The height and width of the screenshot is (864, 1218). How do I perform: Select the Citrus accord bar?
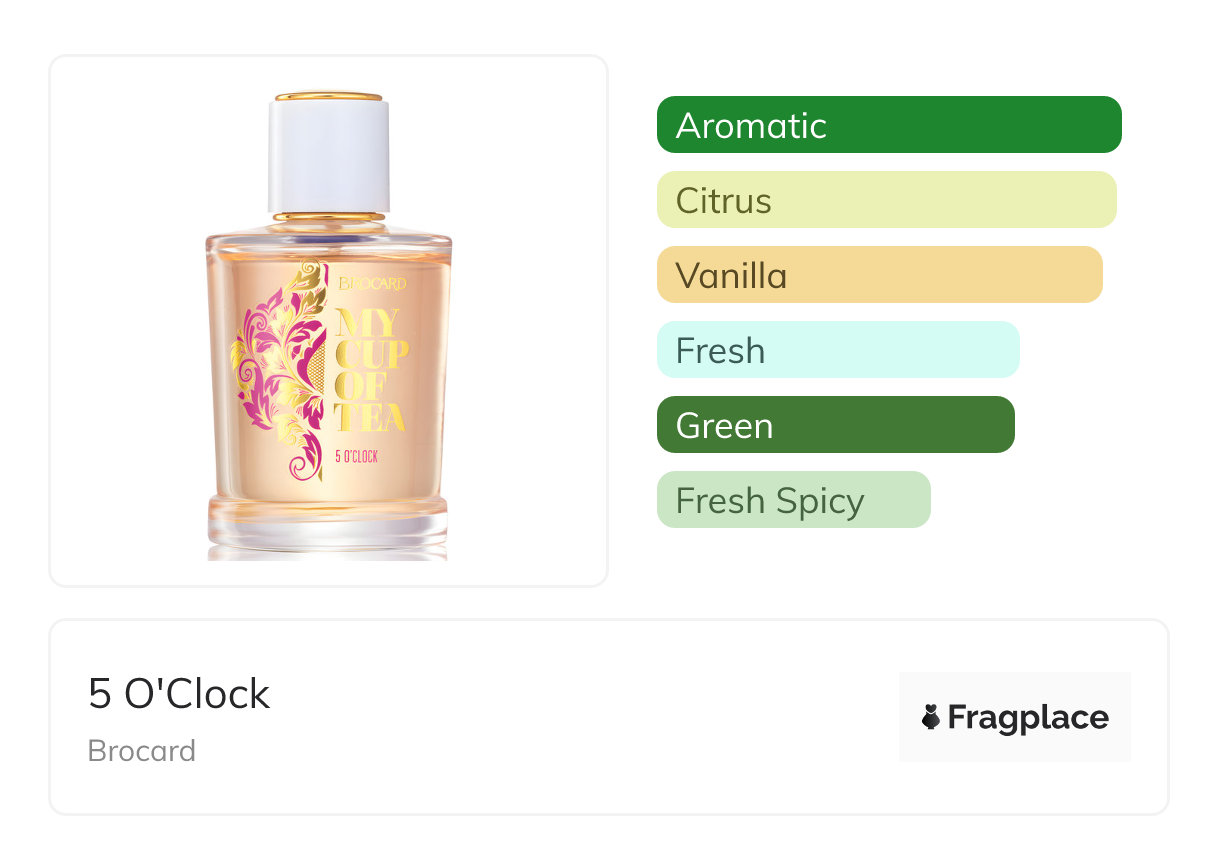[886, 200]
